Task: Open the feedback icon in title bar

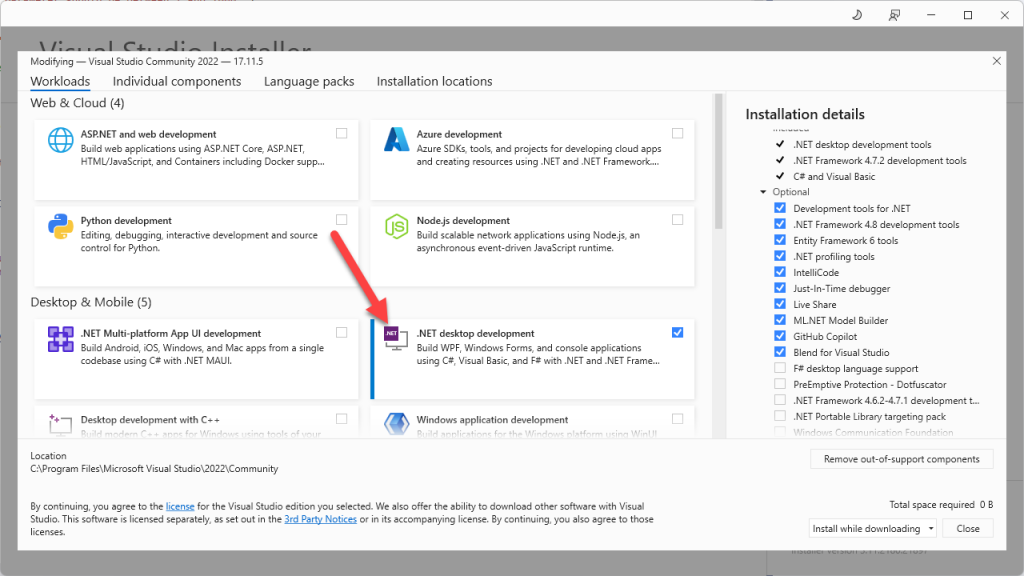Action: pos(894,15)
